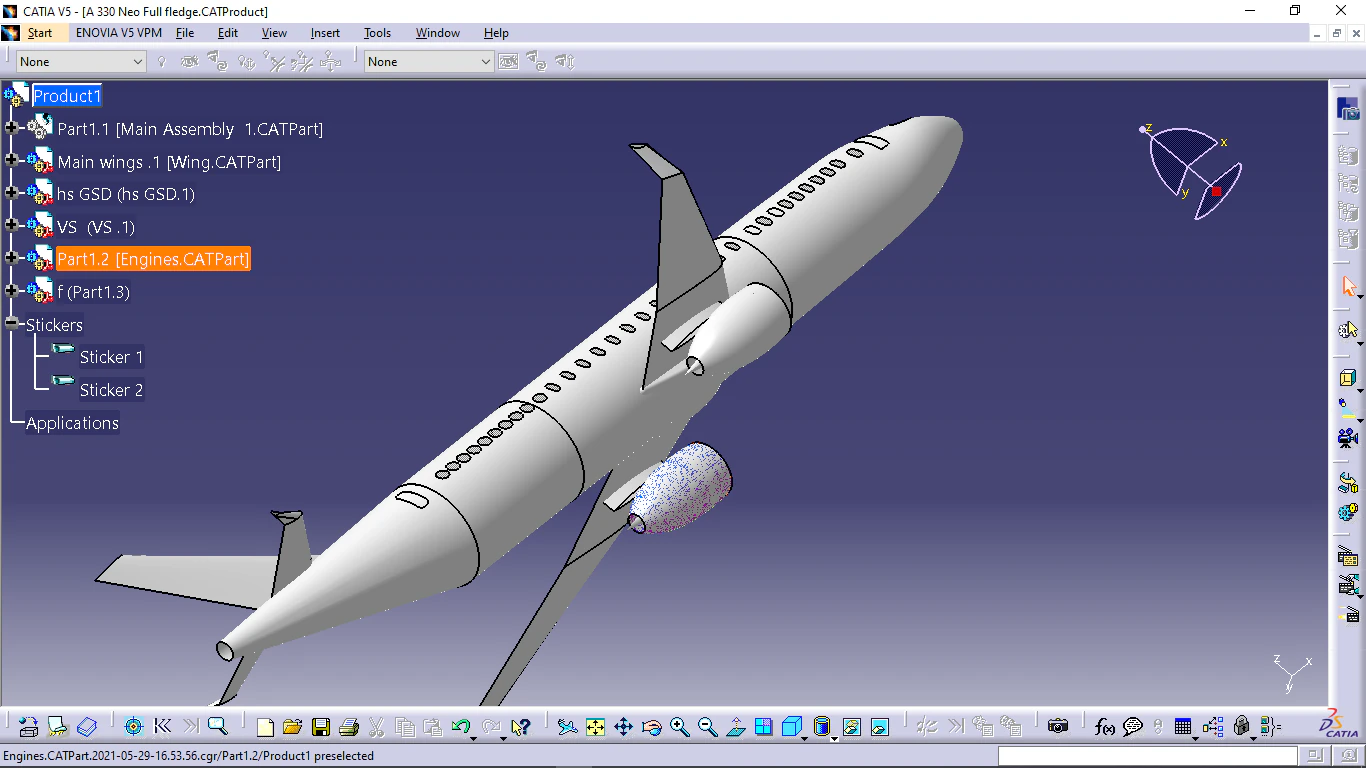Image resolution: width=1366 pixels, height=768 pixels.
Task: Open the Help menu
Action: coord(496,33)
